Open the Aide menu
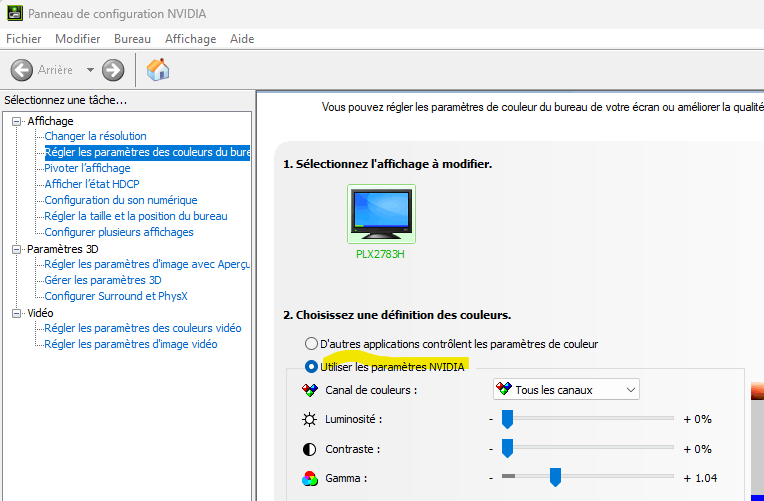This screenshot has width=764, height=501. click(x=242, y=39)
